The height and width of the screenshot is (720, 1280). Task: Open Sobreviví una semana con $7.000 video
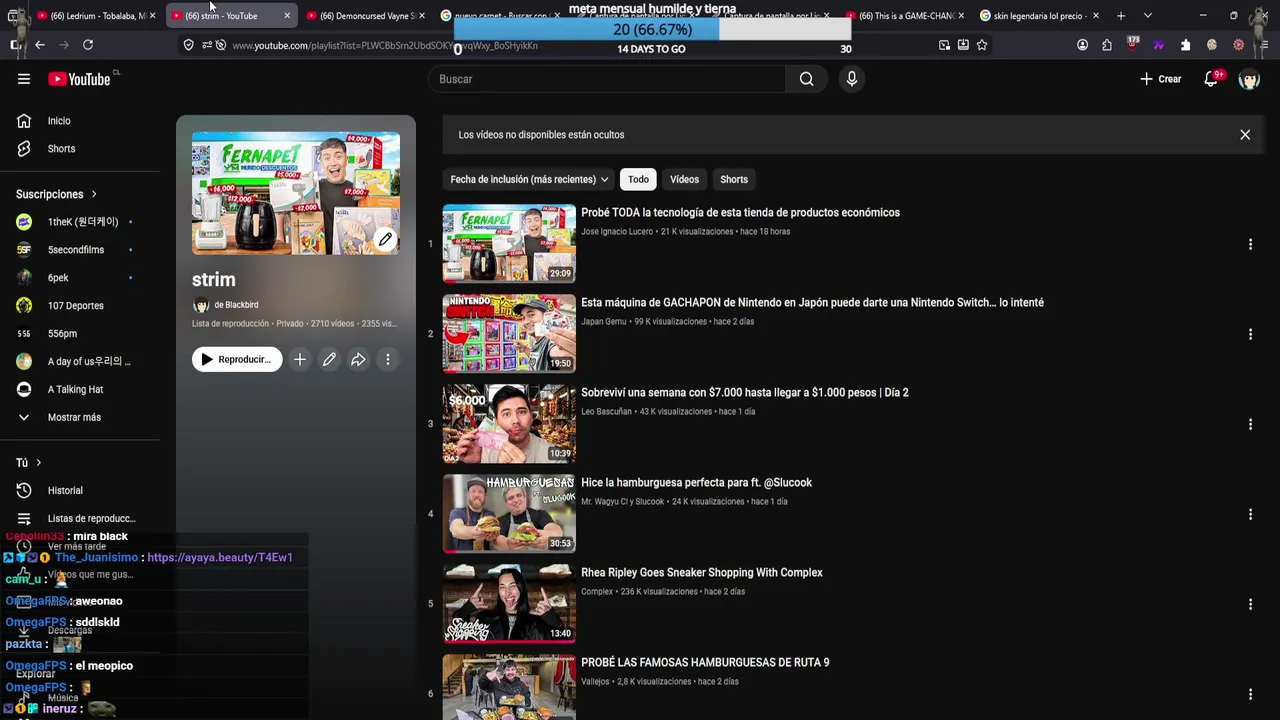click(x=745, y=393)
